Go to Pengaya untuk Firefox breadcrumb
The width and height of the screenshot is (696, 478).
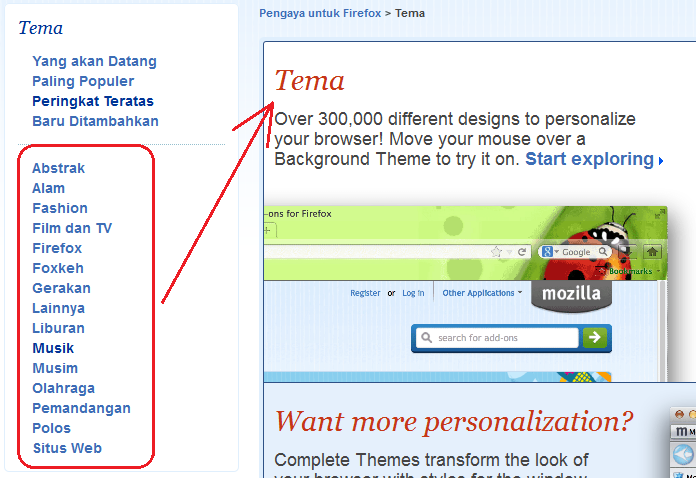click(x=320, y=13)
